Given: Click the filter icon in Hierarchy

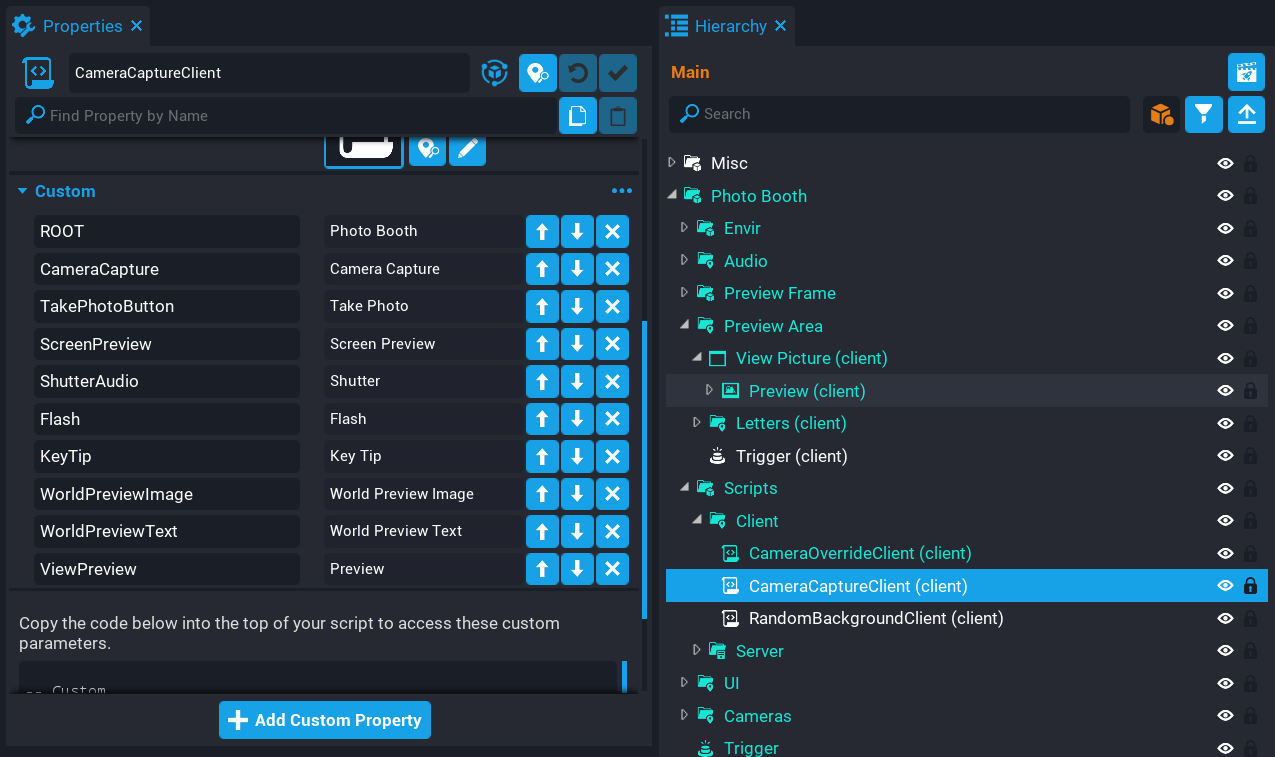Looking at the screenshot, I should (x=1204, y=114).
